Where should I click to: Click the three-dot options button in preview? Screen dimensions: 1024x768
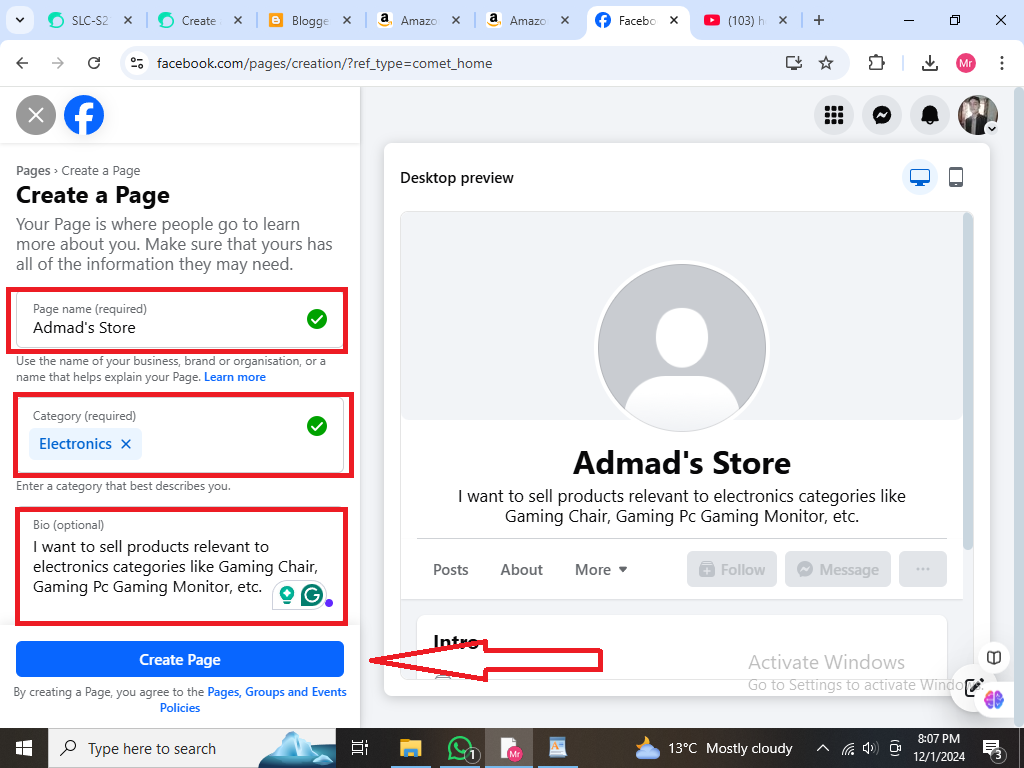tap(922, 569)
